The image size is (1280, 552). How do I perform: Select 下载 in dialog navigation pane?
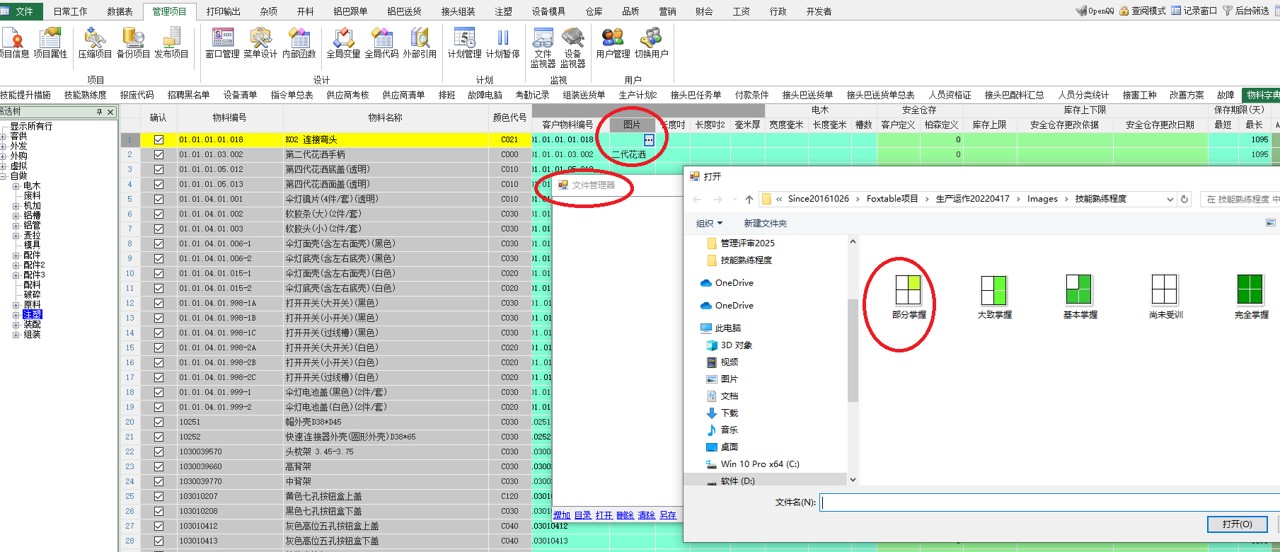pyautogui.click(x=722, y=413)
